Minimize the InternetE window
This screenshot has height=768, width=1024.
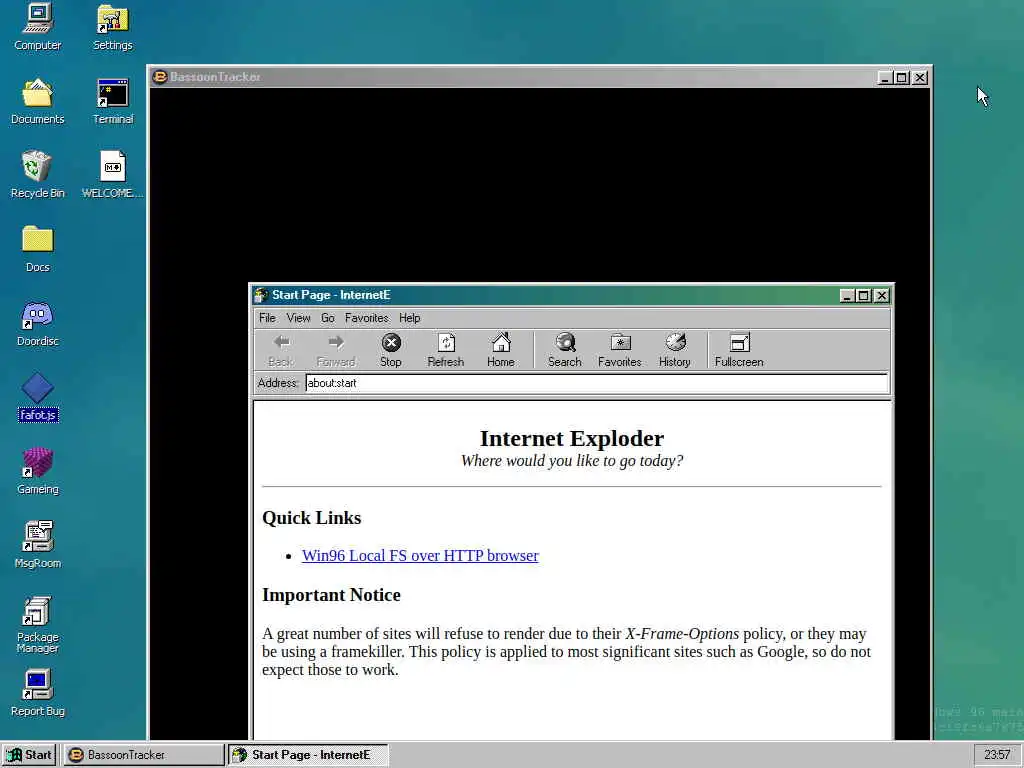pos(847,296)
